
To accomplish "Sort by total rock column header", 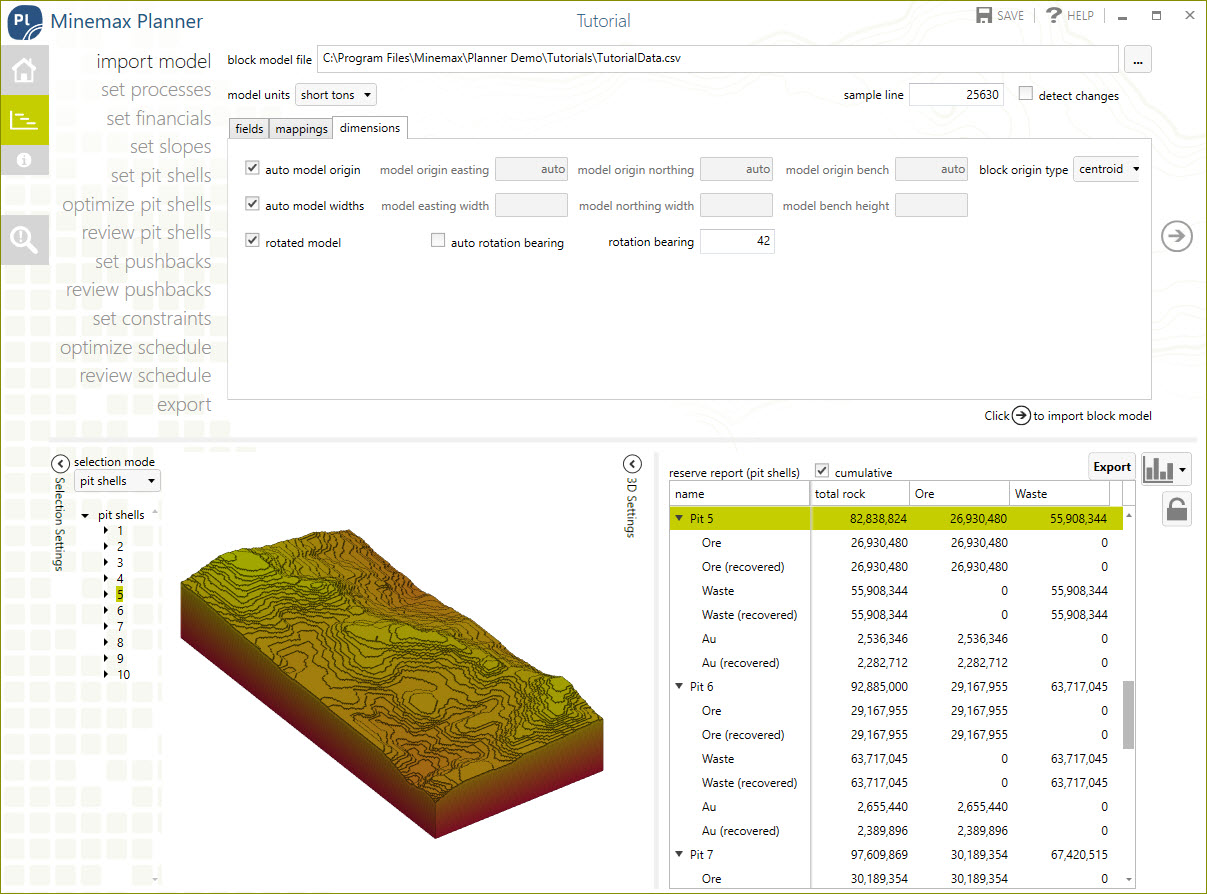I will click(x=860, y=494).
